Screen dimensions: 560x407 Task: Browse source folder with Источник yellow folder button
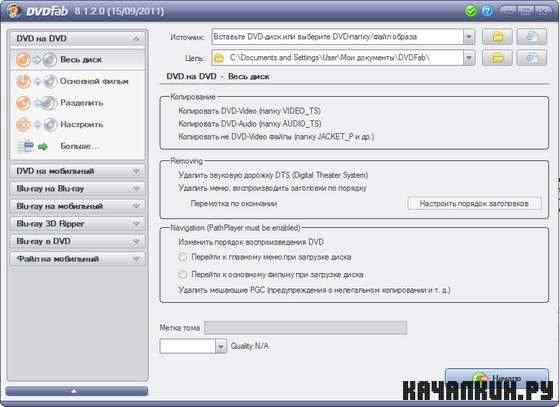click(497, 36)
